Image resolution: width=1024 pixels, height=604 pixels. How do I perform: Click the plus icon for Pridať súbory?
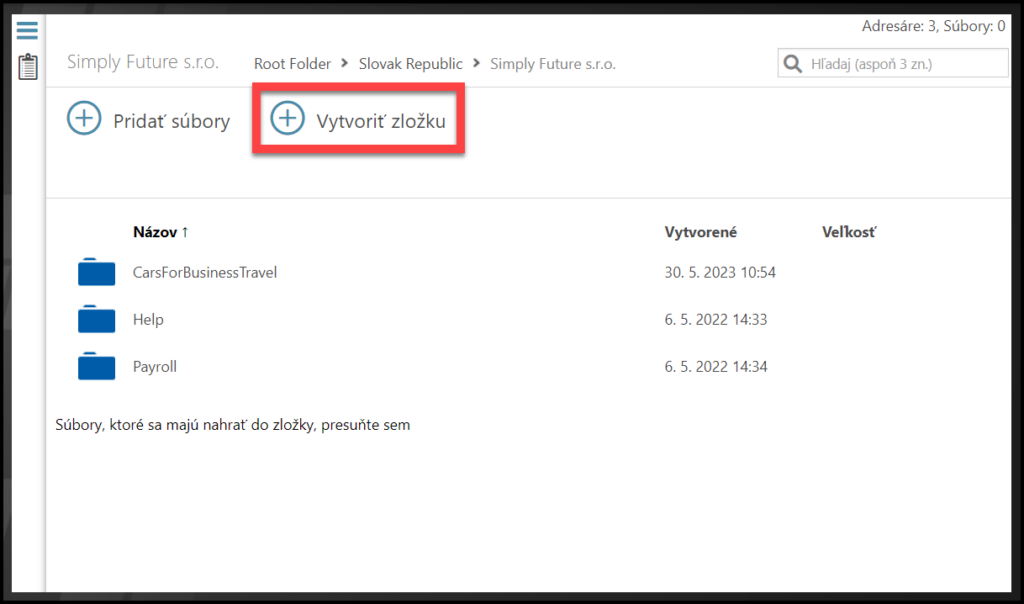click(84, 119)
